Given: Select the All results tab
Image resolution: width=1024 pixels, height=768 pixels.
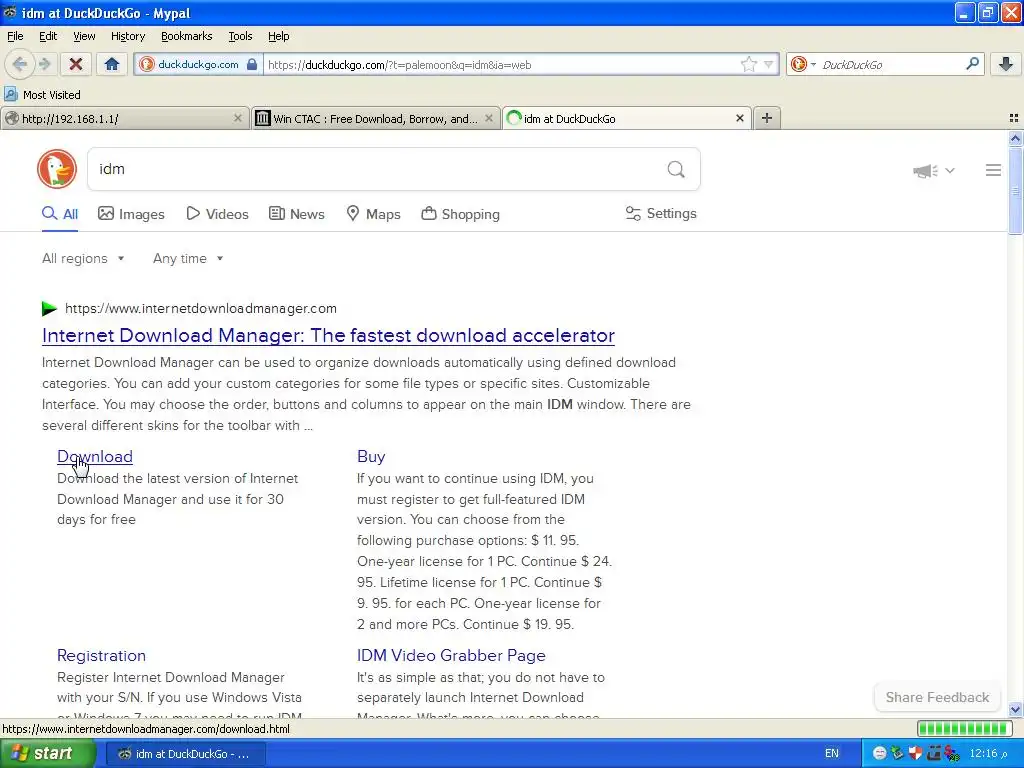Looking at the screenshot, I should click(60, 214).
